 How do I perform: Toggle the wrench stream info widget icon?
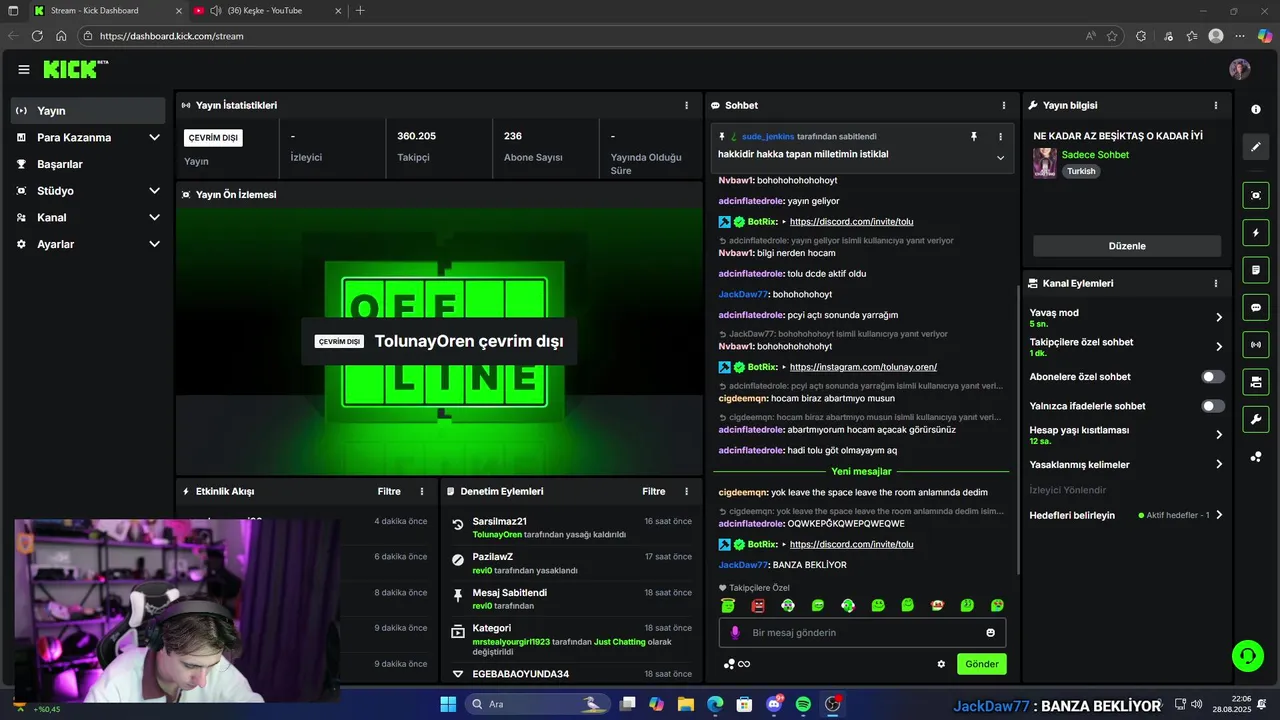tap(1256, 419)
